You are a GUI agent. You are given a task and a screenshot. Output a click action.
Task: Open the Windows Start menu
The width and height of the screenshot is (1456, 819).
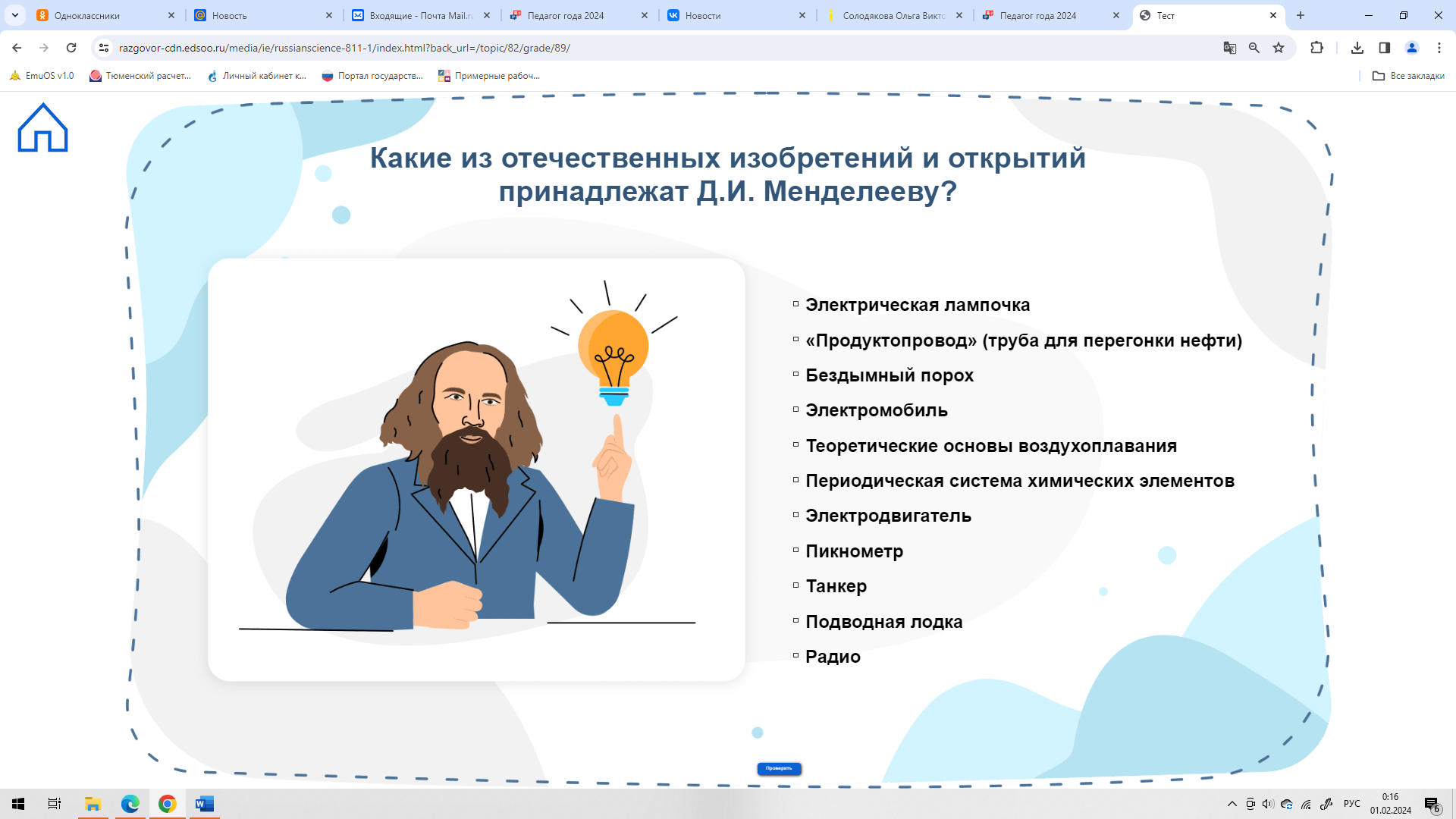coord(18,804)
